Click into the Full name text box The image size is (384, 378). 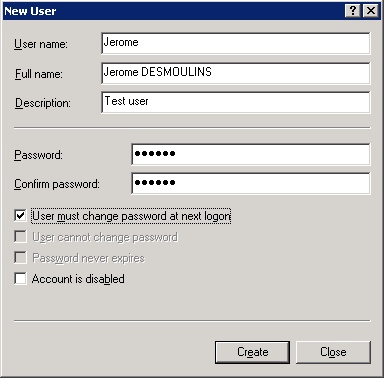(x=236, y=73)
